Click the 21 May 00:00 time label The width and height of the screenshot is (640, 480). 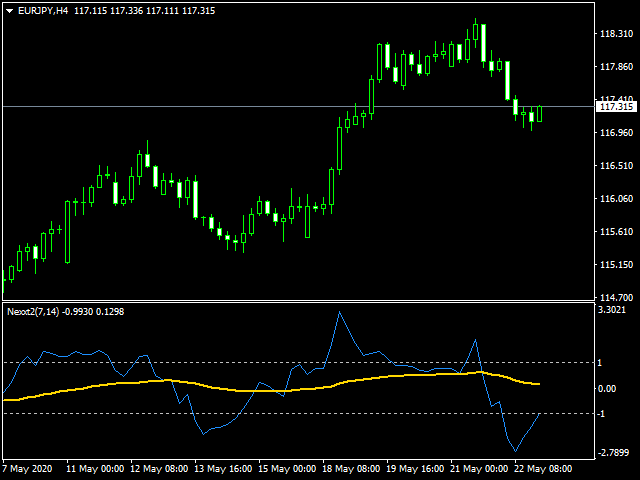click(x=479, y=469)
